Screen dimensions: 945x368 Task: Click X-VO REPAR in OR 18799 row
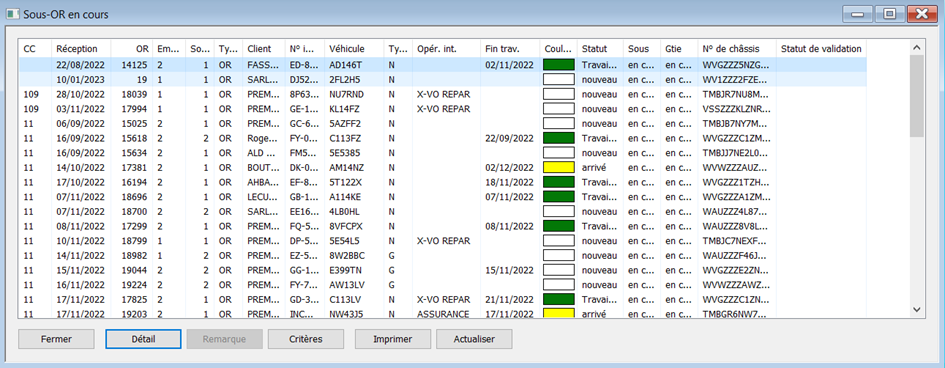pos(443,240)
